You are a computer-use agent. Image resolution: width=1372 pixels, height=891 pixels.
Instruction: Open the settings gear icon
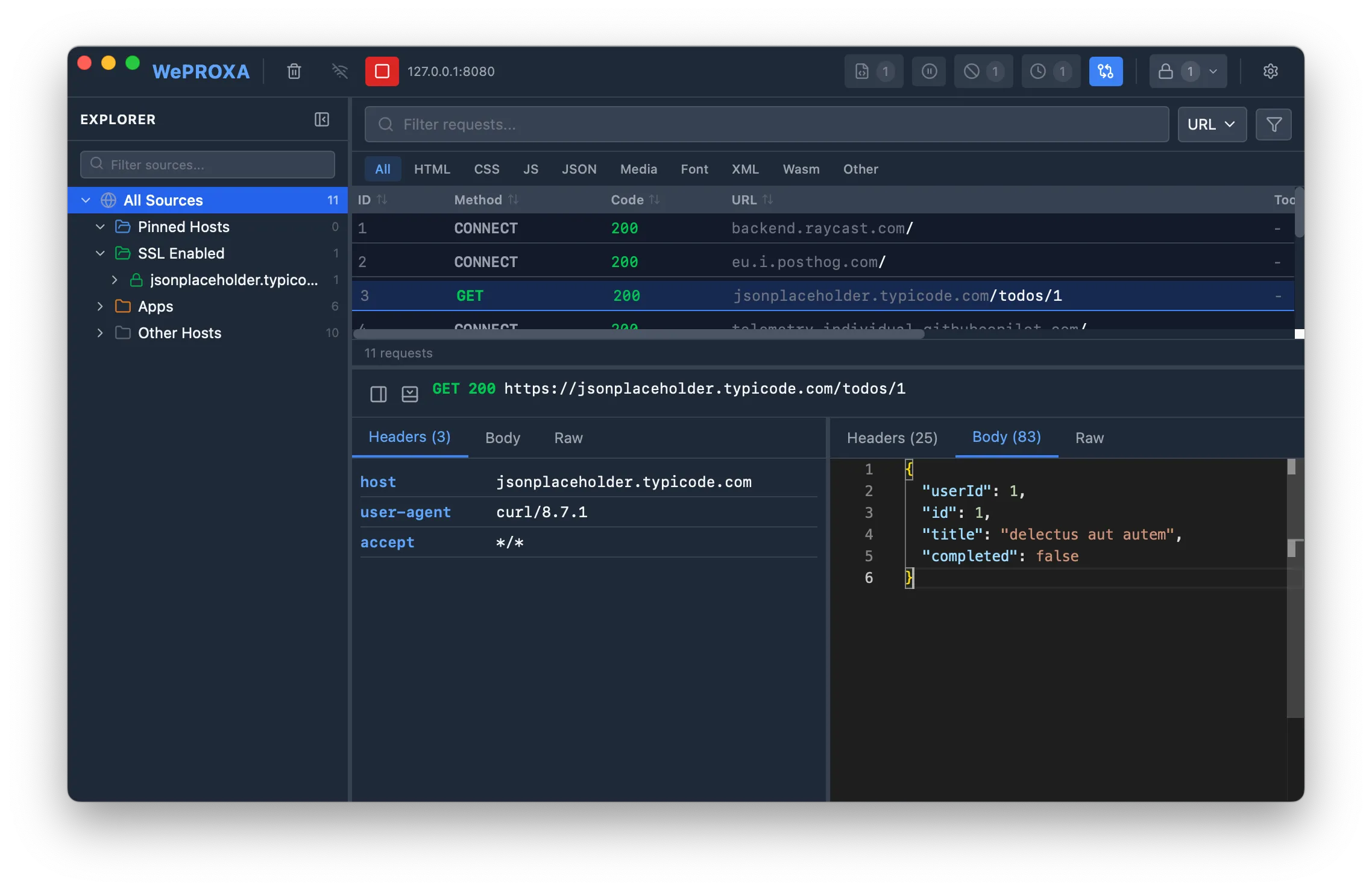[1270, 71]
